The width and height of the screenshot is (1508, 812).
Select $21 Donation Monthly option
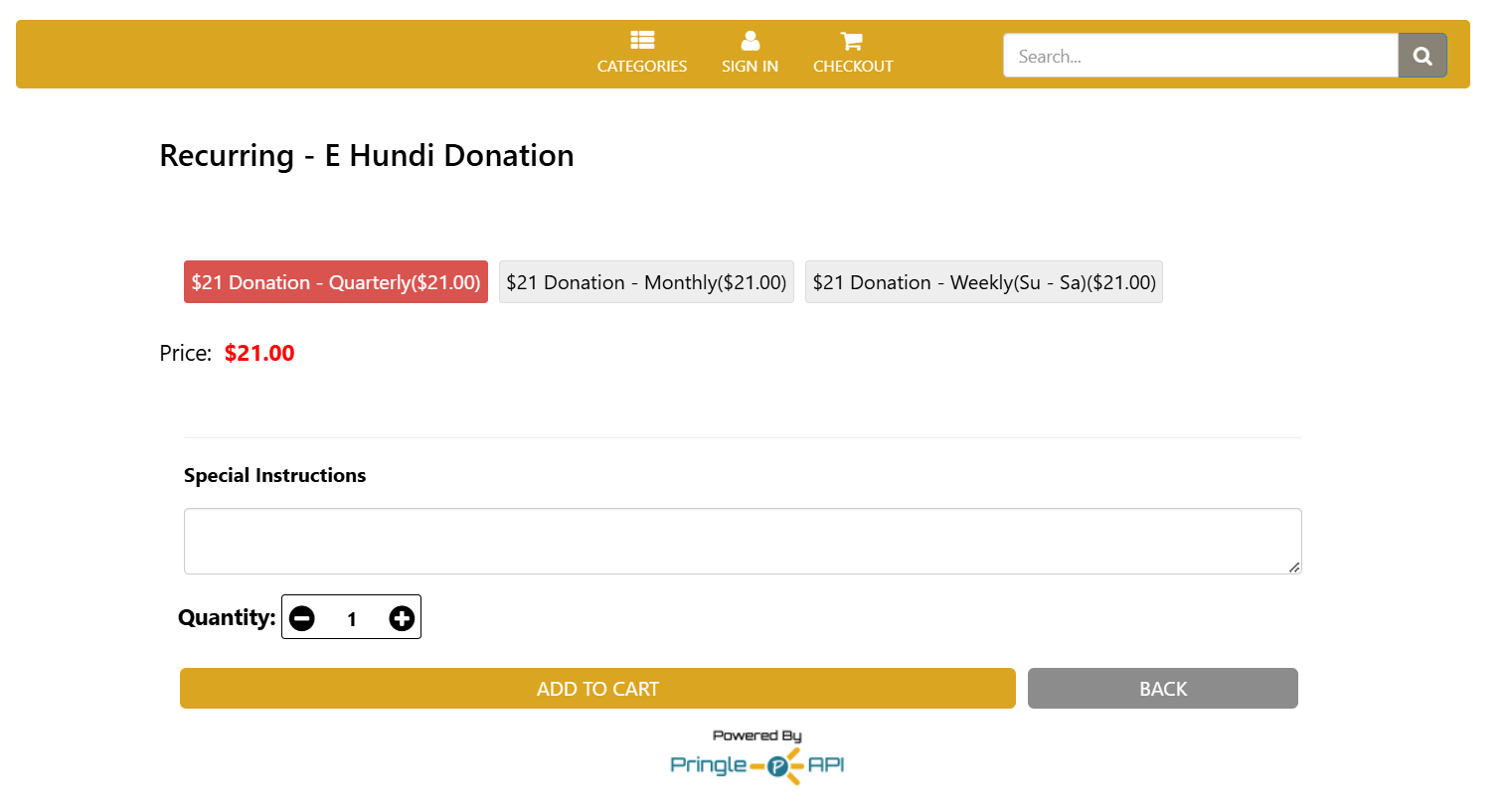pyautogui.click(x=646, y=282)
